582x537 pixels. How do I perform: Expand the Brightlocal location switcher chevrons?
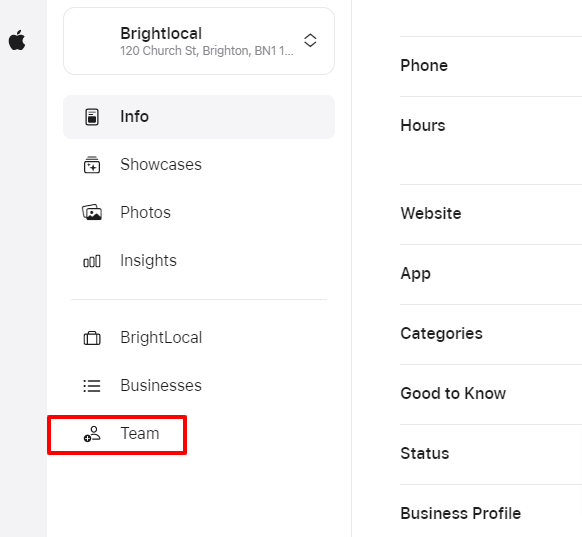click(310, 40)
